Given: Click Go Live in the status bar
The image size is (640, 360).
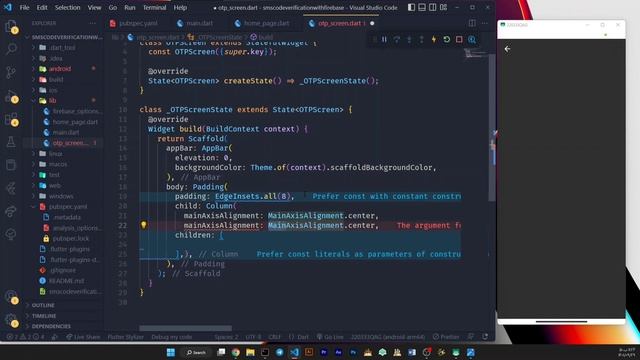Looking at the screenshot, I should (x=330, y=337).
